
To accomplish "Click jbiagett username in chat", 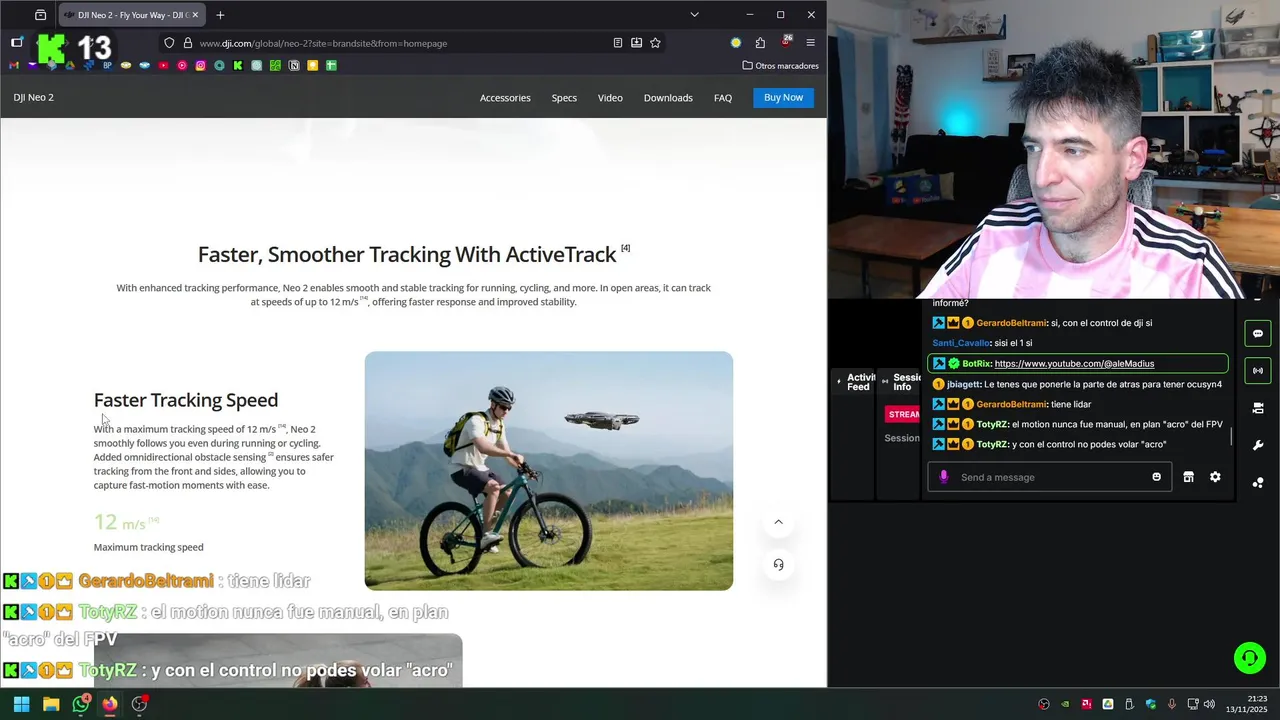I will [963, 384].
